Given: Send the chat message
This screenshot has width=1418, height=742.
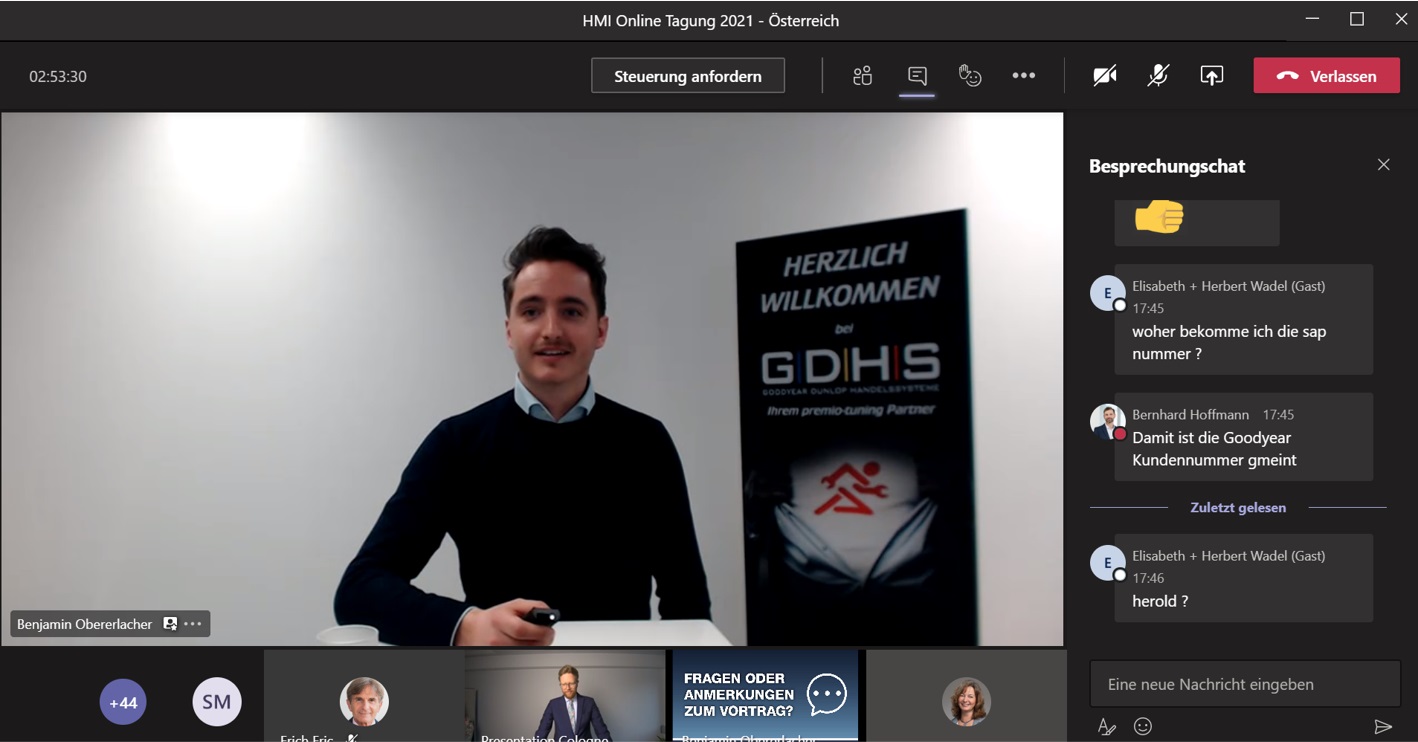Looking at the screenshot, I should (1382, 727).
